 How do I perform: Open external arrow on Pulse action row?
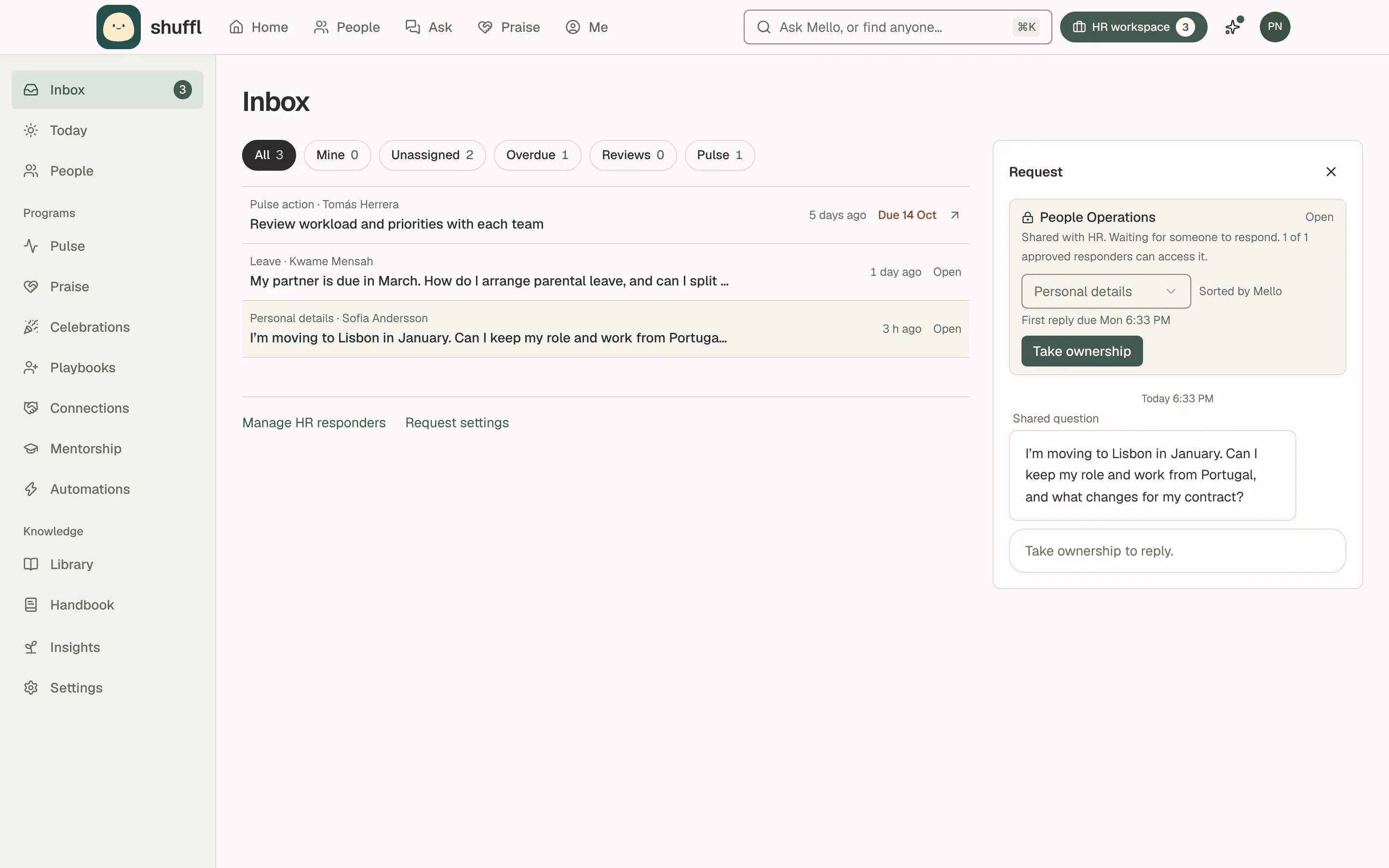[x=954, y=215]
